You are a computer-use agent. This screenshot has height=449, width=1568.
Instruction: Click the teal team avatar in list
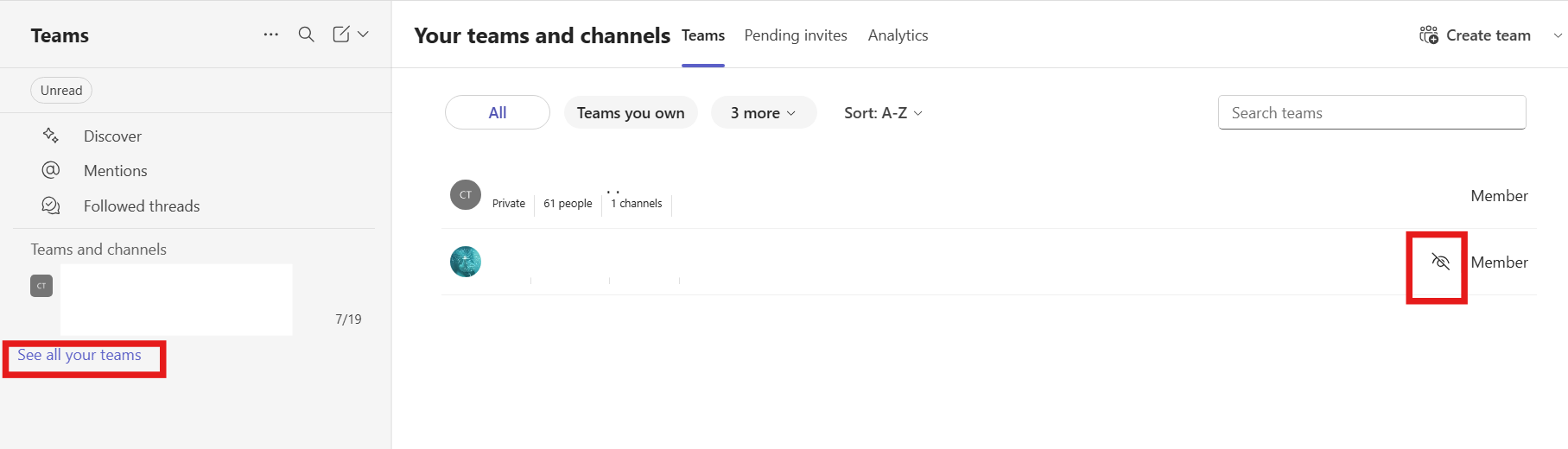pos(466,262)
